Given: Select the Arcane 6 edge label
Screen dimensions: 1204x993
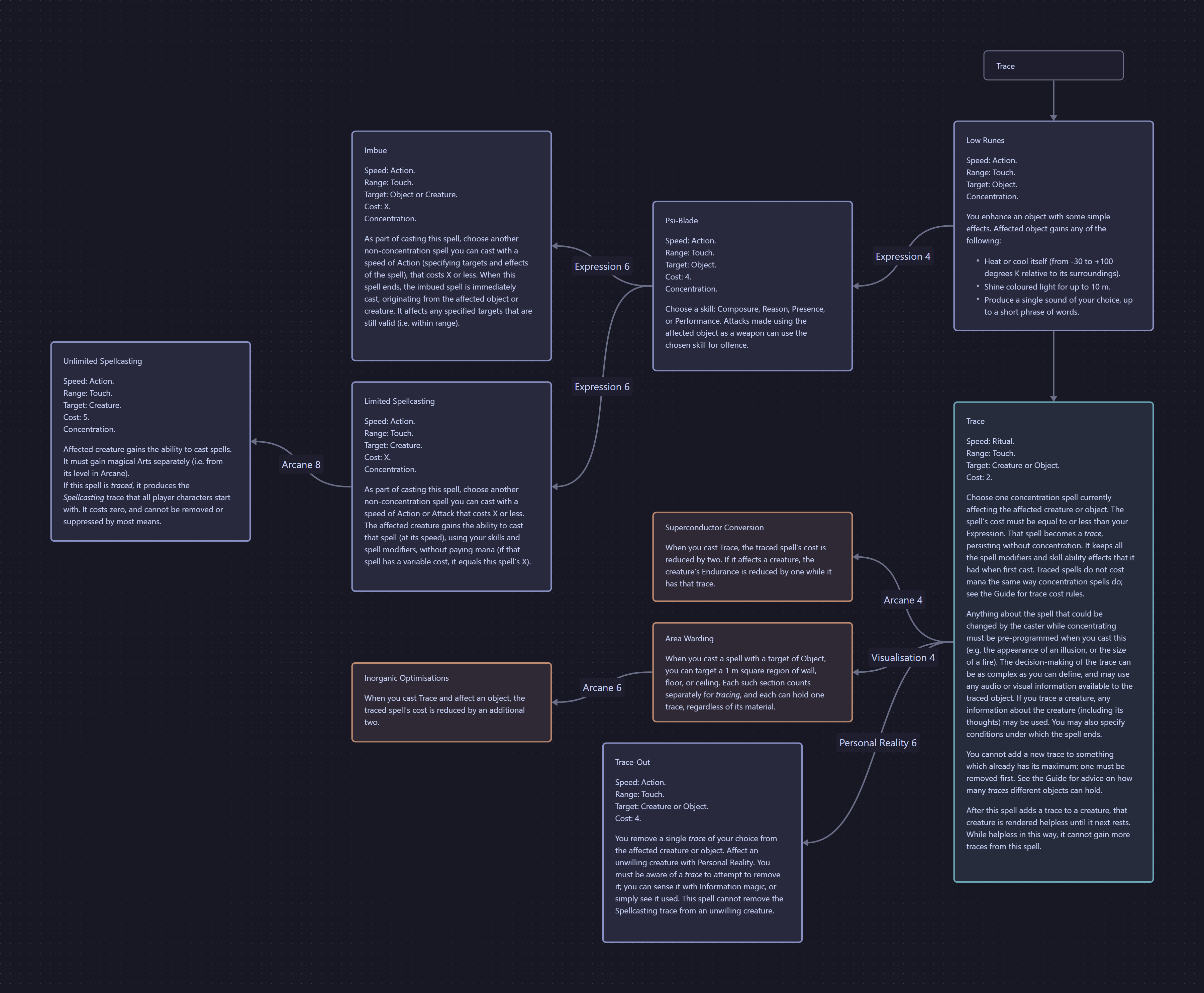Looking at the screenshot, I should pos(601,687).
